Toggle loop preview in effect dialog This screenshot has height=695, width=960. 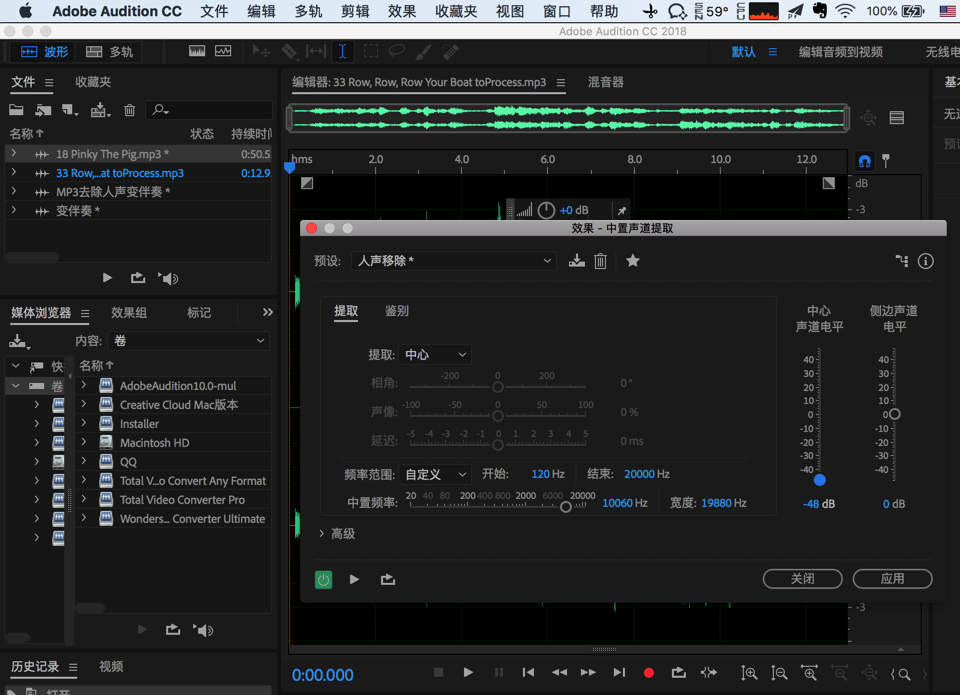tap(388, 579)
